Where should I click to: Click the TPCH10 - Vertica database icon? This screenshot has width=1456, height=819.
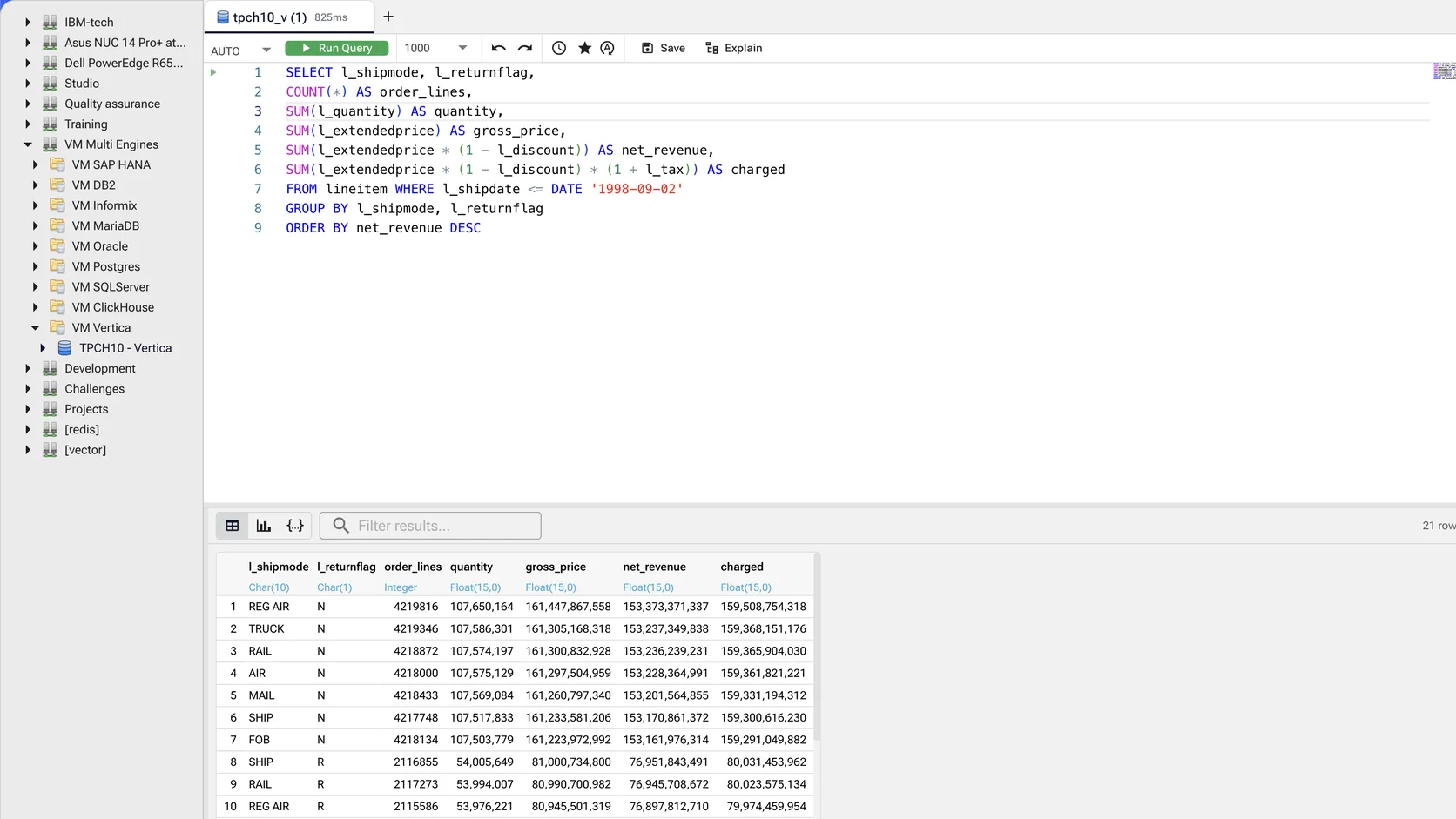(x=64, y=348)
